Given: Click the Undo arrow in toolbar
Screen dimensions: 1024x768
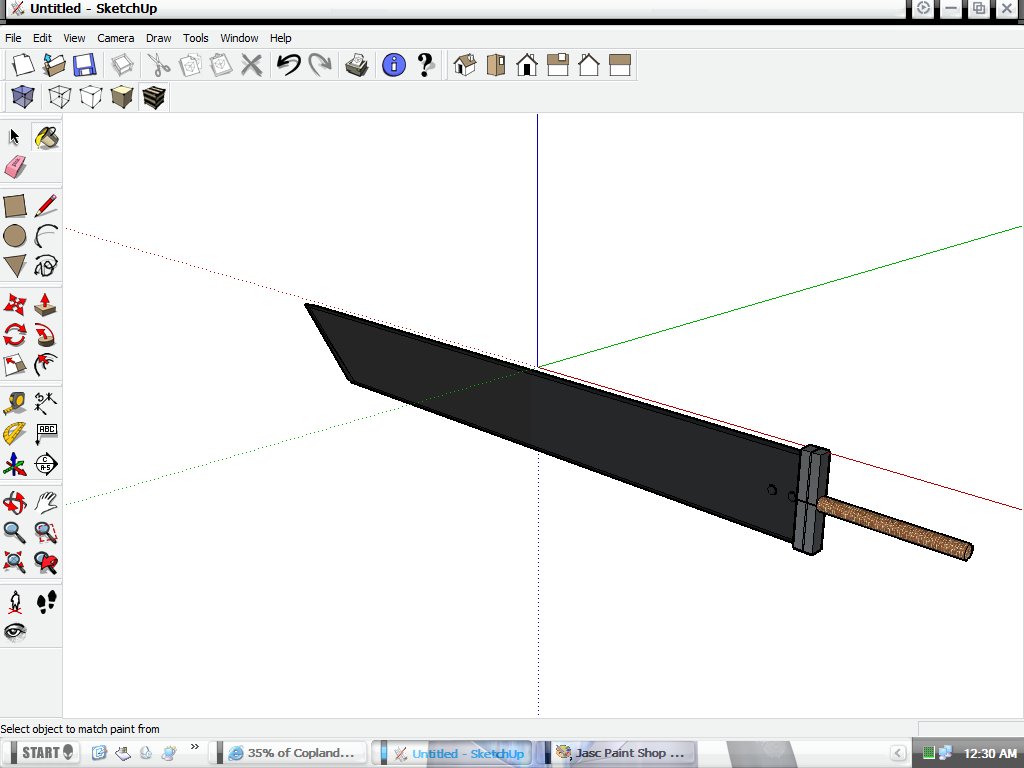Looking at the screenshot, I should 288,66.
